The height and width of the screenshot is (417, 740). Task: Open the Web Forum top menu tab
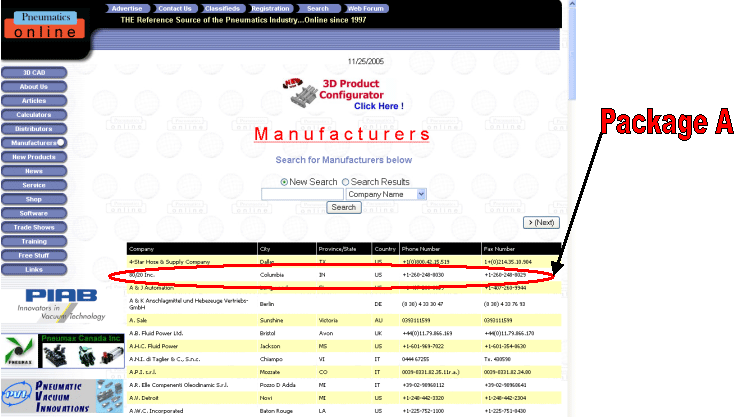tap(366, 8)
